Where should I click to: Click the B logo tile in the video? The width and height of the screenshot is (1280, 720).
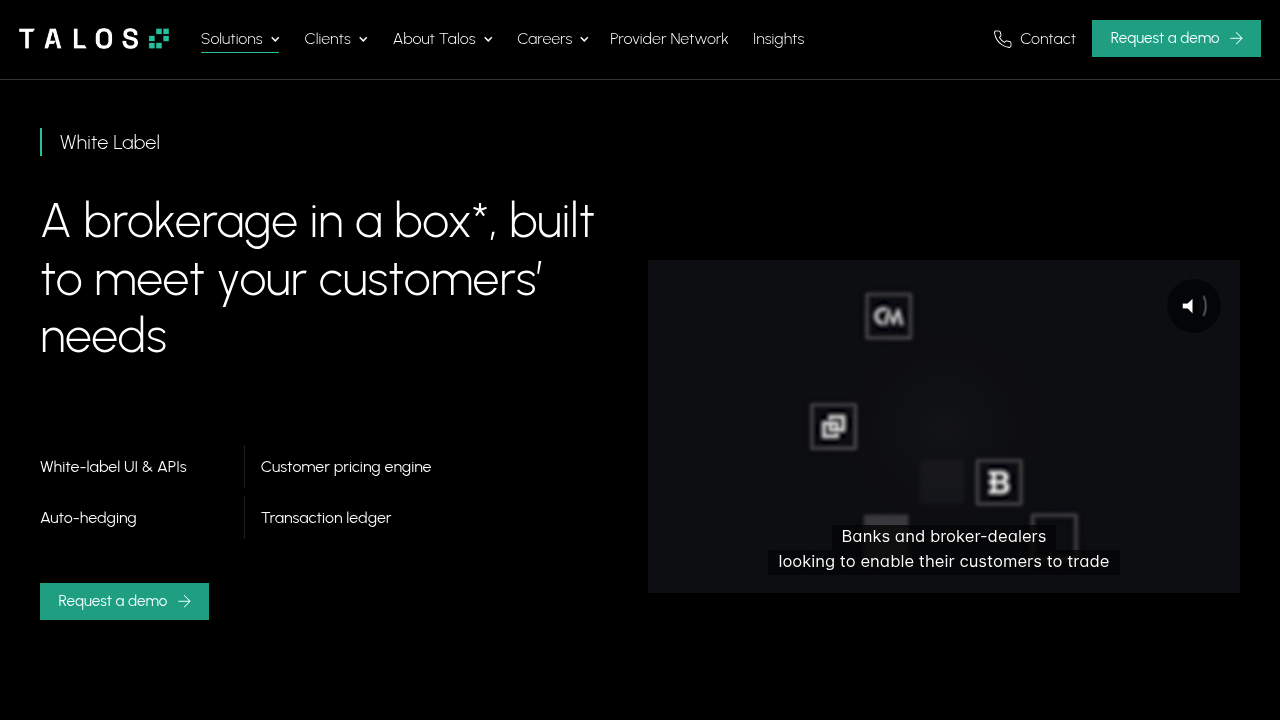pos(998,483)
